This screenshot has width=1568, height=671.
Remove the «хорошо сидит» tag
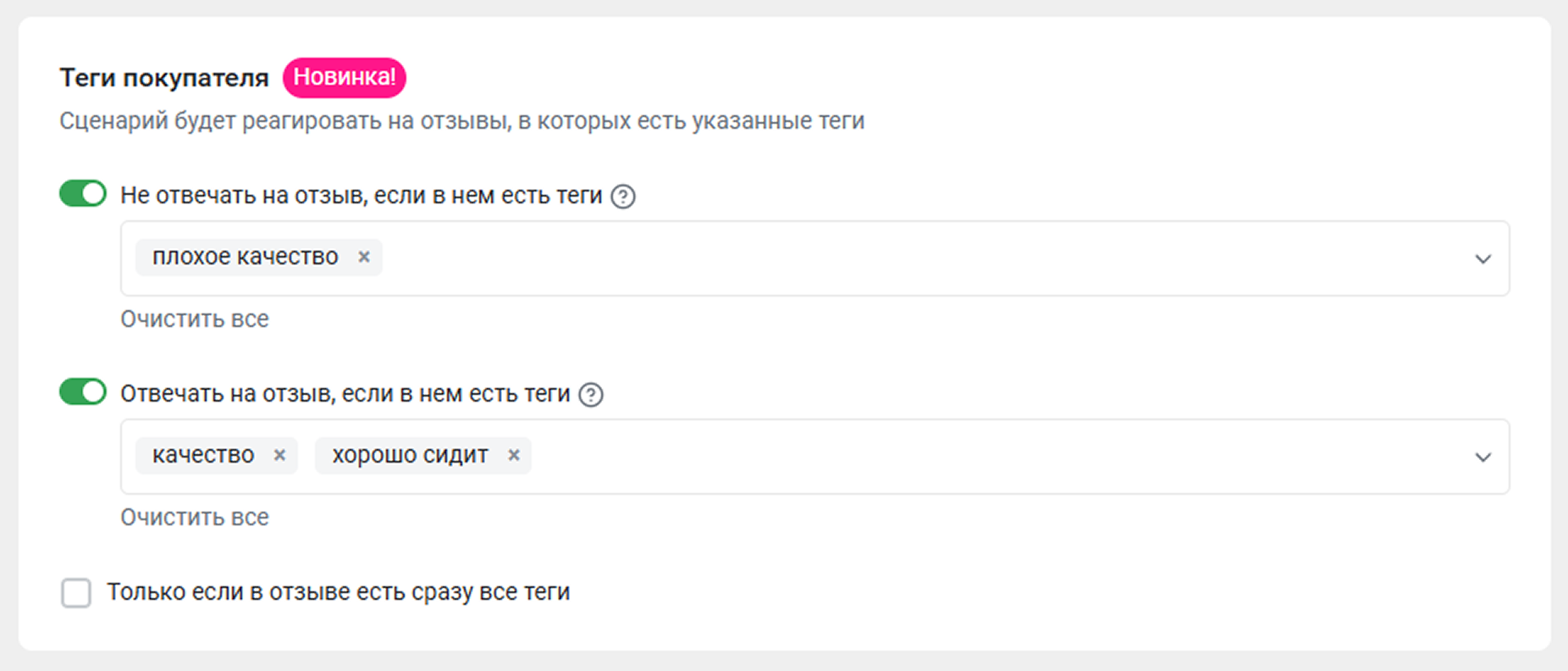click(x=514, y=455)
